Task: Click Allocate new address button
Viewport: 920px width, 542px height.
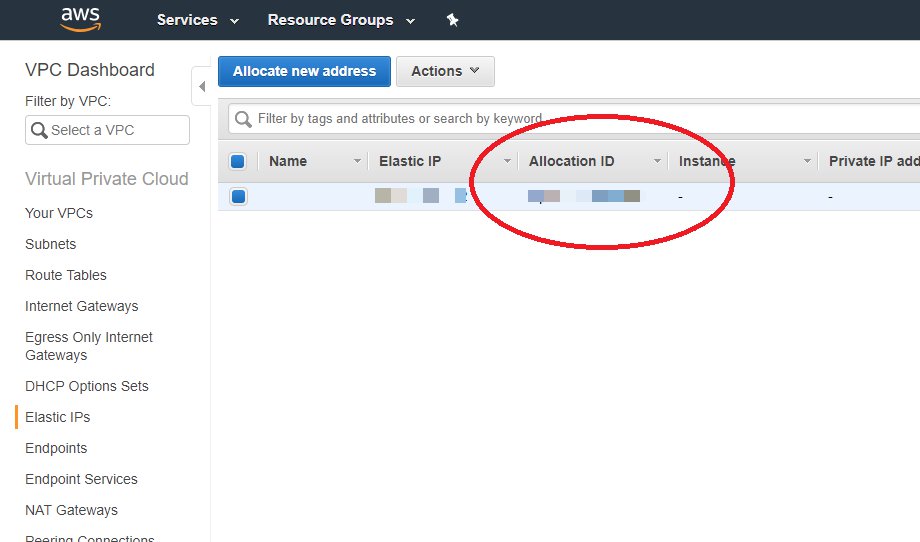Action: click(305, 72)
